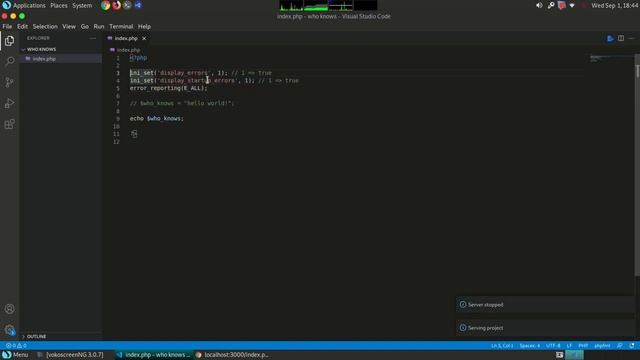Click phpfmt status bar item
The image size is (640, 360).
coord(602,346)
